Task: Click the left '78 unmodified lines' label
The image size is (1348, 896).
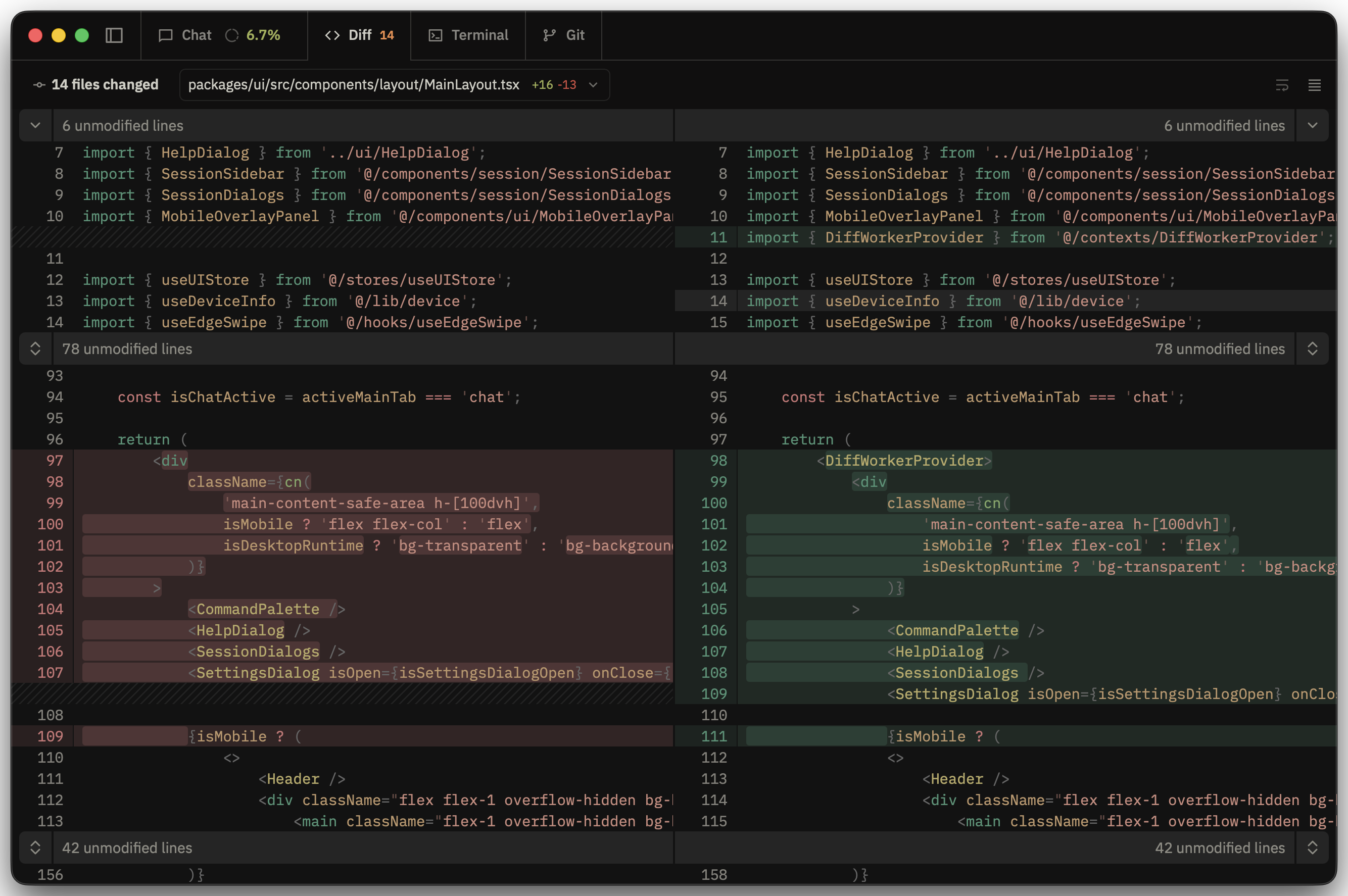Action: (127, 349)
